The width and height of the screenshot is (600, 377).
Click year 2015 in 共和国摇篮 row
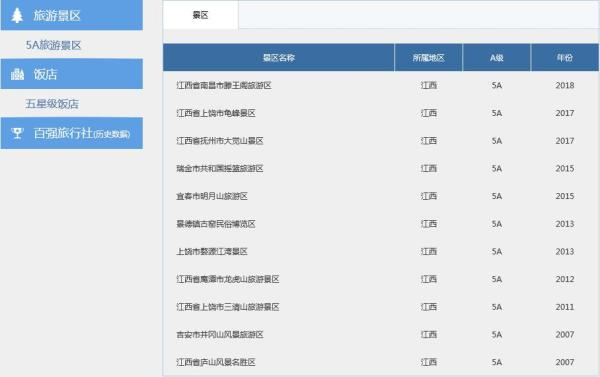point(565,168)
